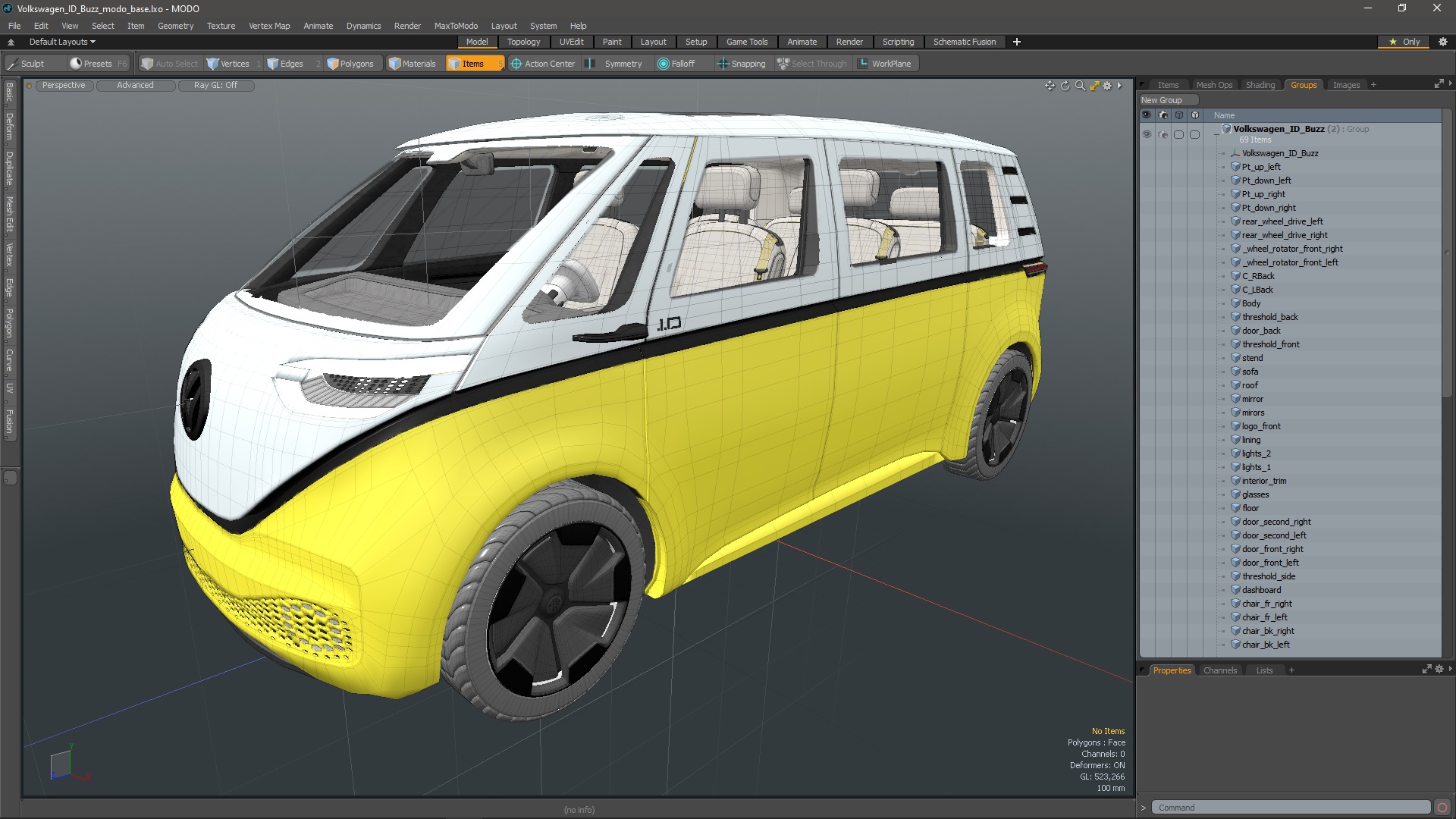Click the viewport rotate control icon
This screenshot has width=1456, height=819.
click(x=1065, y=86)
